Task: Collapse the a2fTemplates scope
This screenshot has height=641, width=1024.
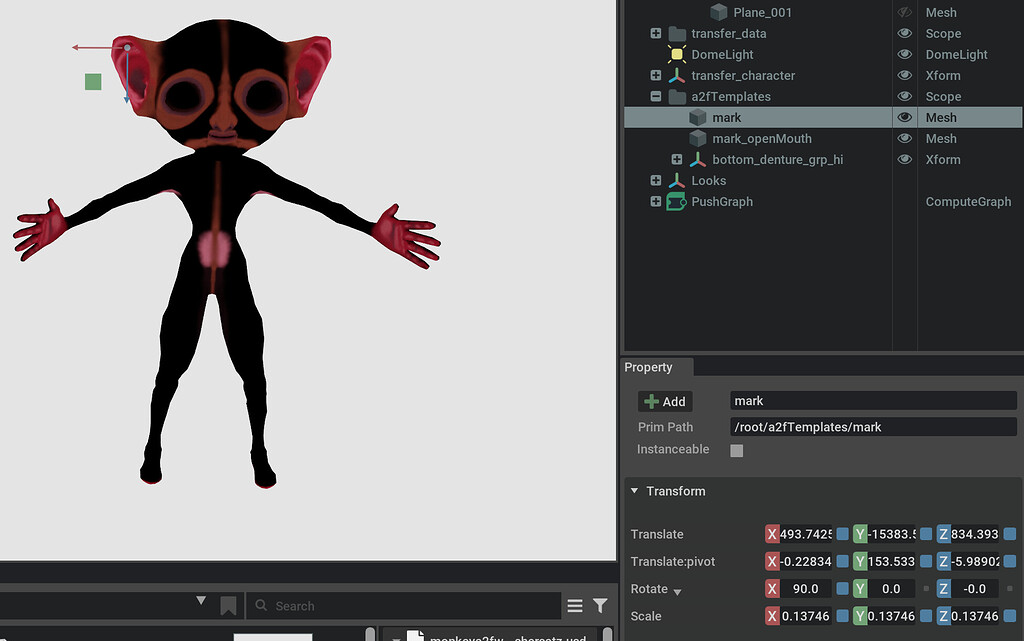Action: click(655, 96)
